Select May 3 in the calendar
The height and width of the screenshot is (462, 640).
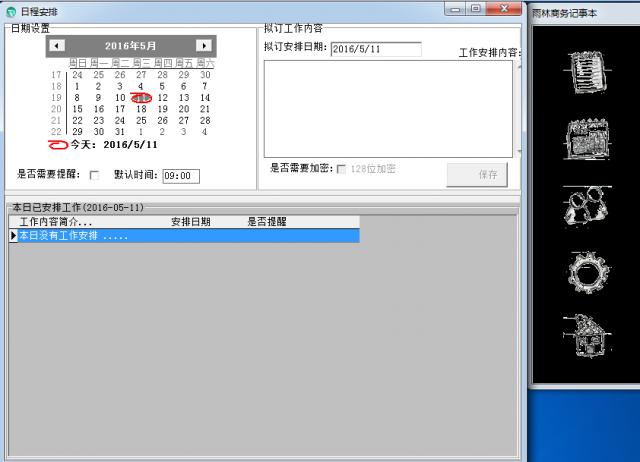[x=120, y=86]
